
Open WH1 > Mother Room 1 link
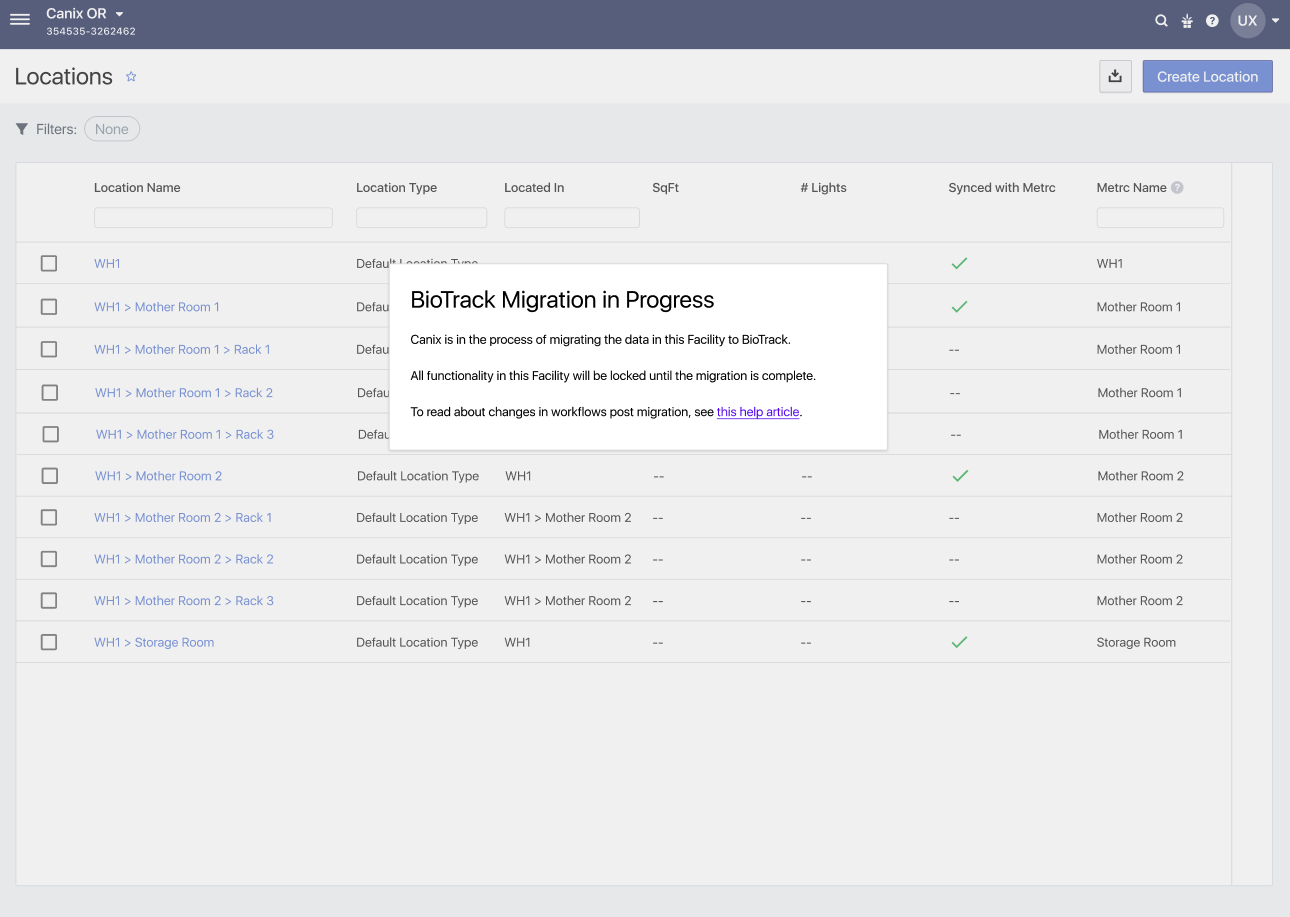click(157, 307)
